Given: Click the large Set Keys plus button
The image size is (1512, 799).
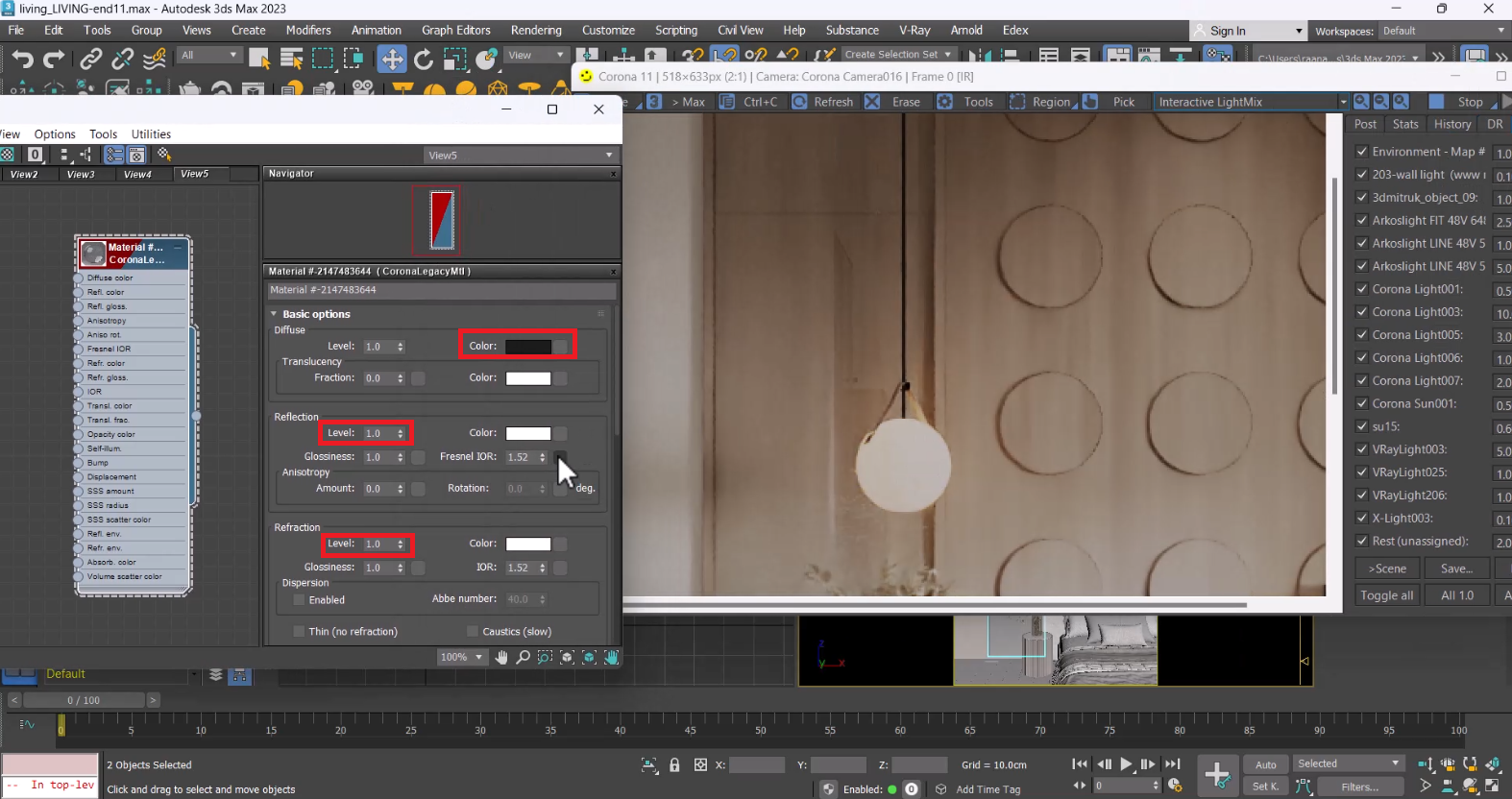Looking at the screenshot, I should (1217, 774).
